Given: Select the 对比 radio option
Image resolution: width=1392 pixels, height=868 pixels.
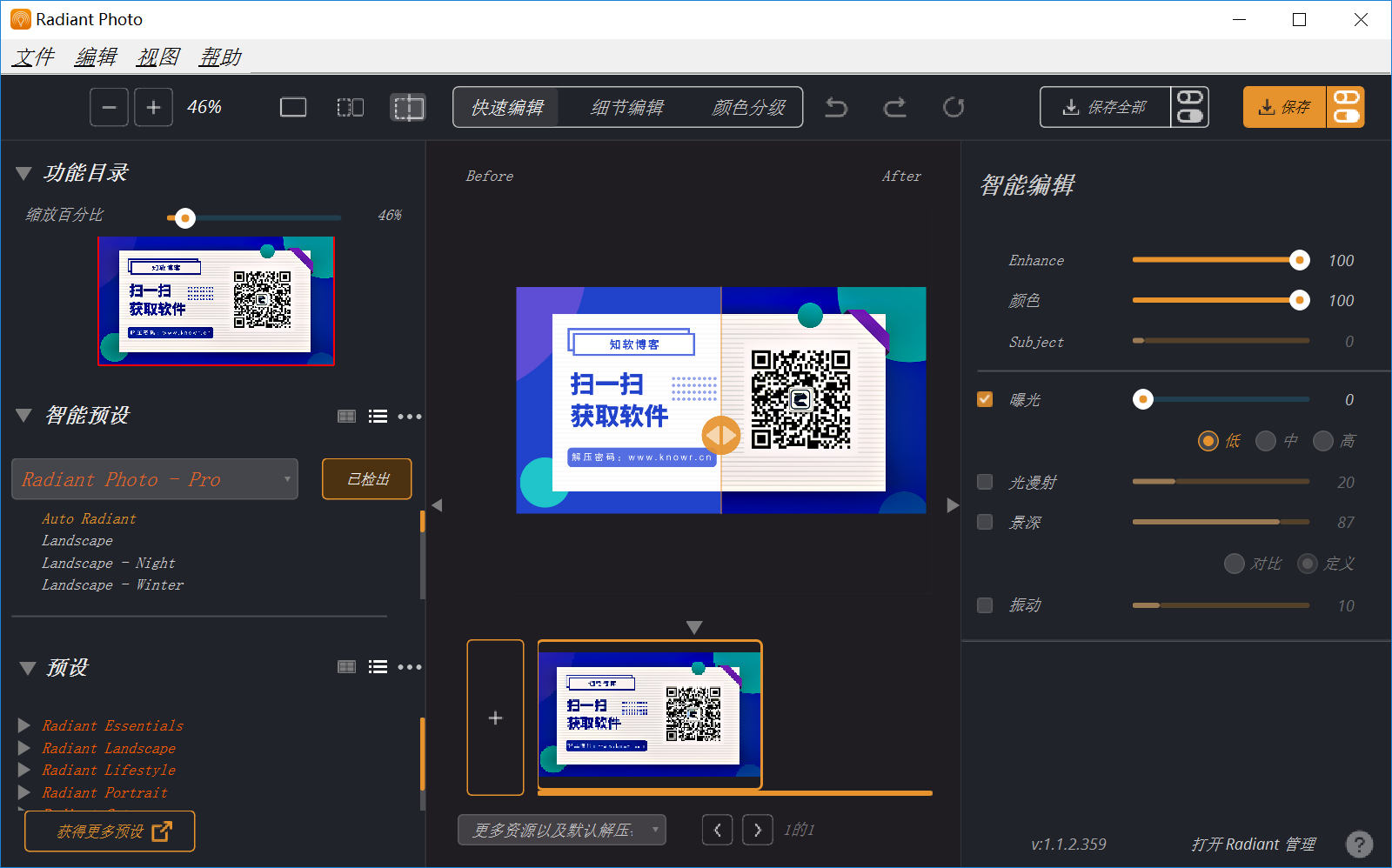Looking at the screenshot, I should [1234, 564].
